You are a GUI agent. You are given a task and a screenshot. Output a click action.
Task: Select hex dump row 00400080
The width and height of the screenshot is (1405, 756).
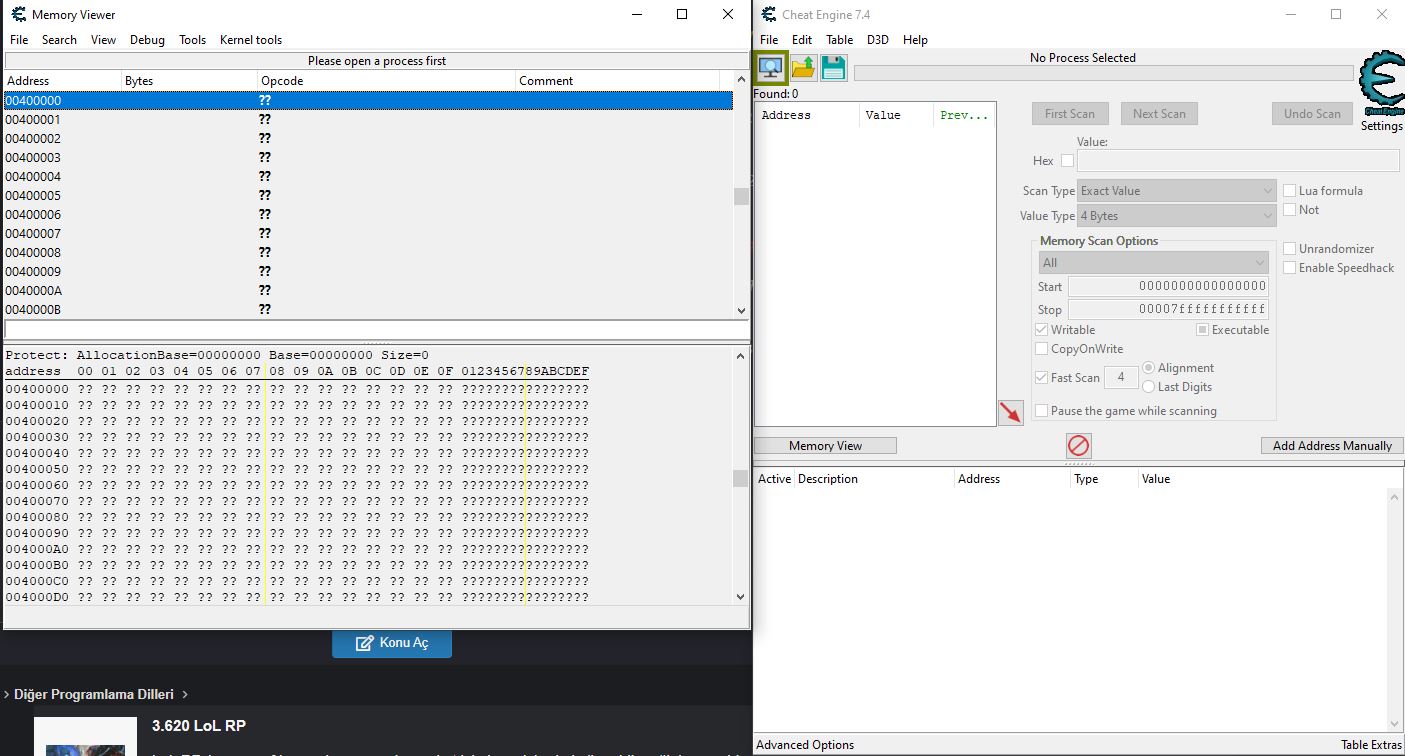click(x=297, y=518)
